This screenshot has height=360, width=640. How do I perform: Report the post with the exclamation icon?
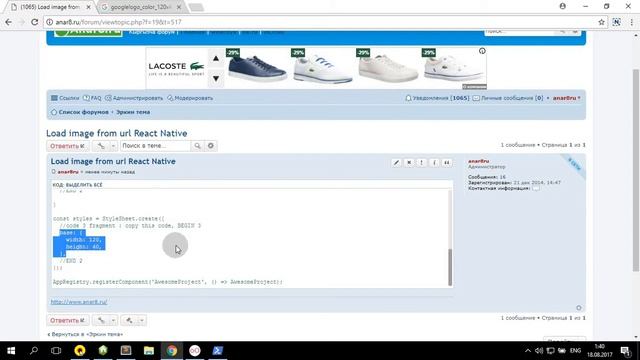(422, 162)
